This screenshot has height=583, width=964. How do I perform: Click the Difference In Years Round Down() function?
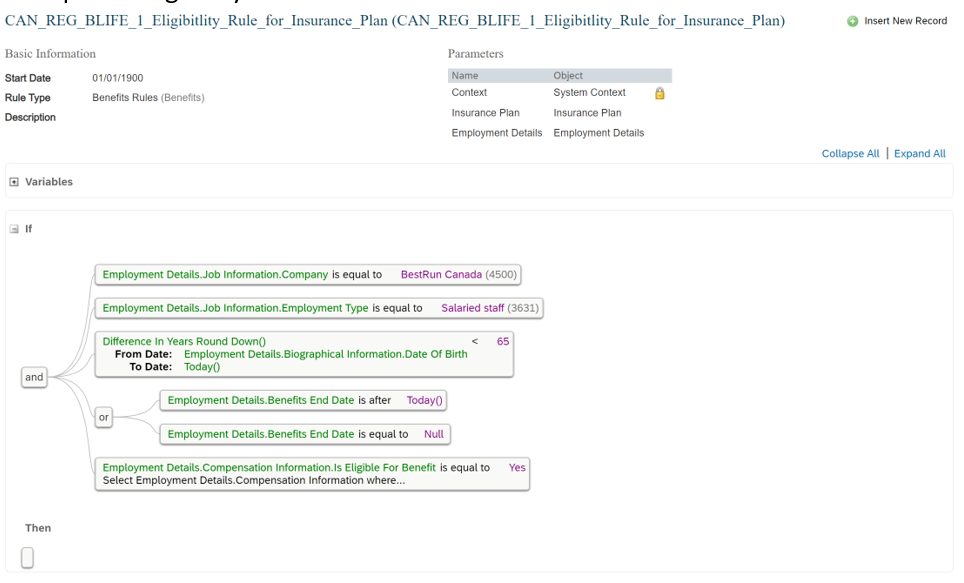coord(184,341)
